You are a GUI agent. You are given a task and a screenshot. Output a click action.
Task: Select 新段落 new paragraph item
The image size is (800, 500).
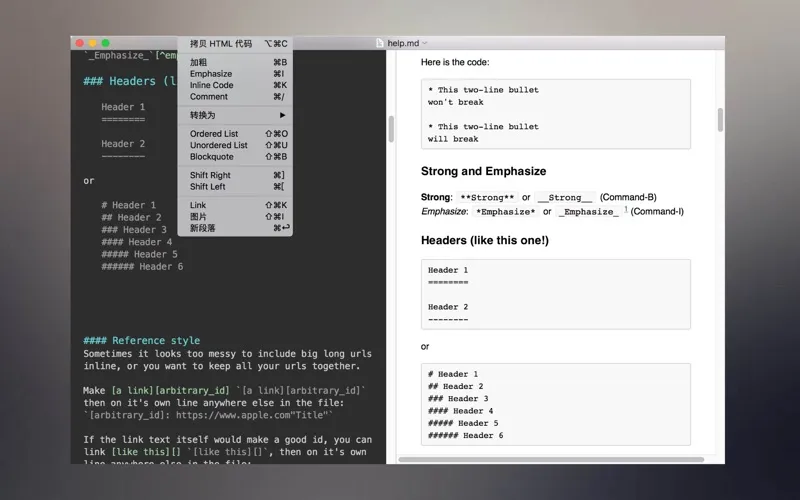tap(235, 228)
